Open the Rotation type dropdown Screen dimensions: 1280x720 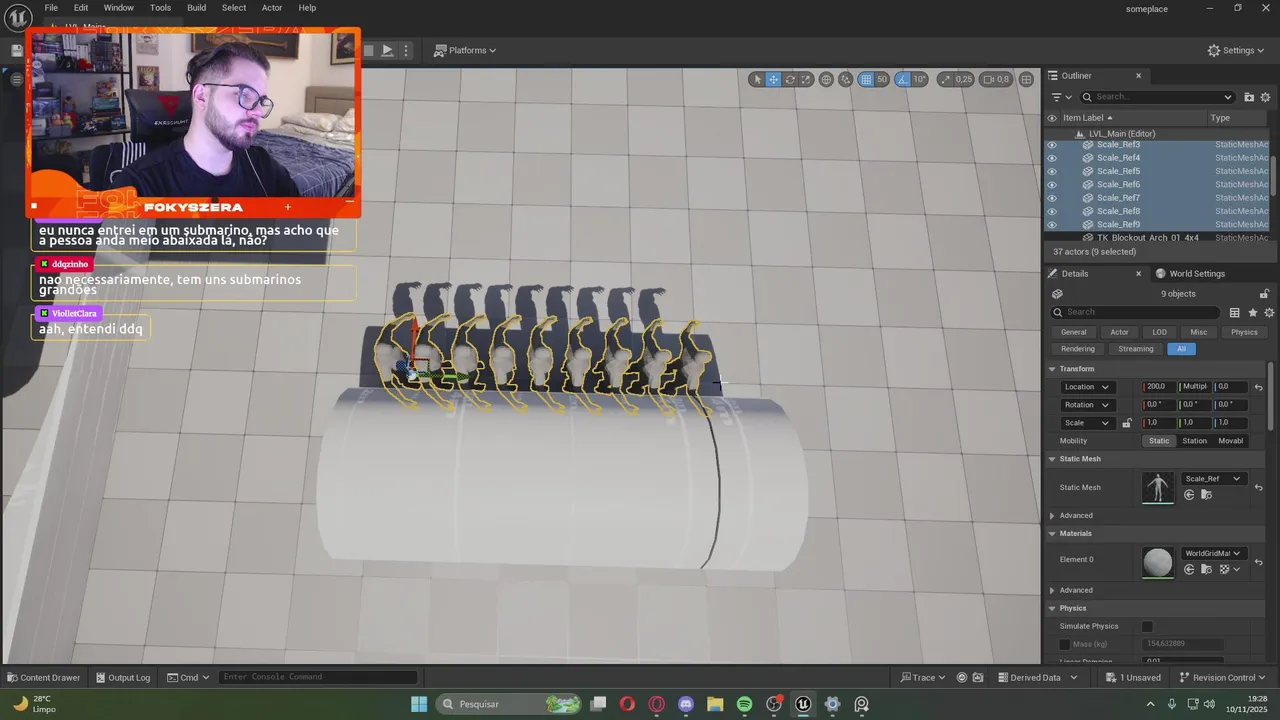click(1087, 405)
